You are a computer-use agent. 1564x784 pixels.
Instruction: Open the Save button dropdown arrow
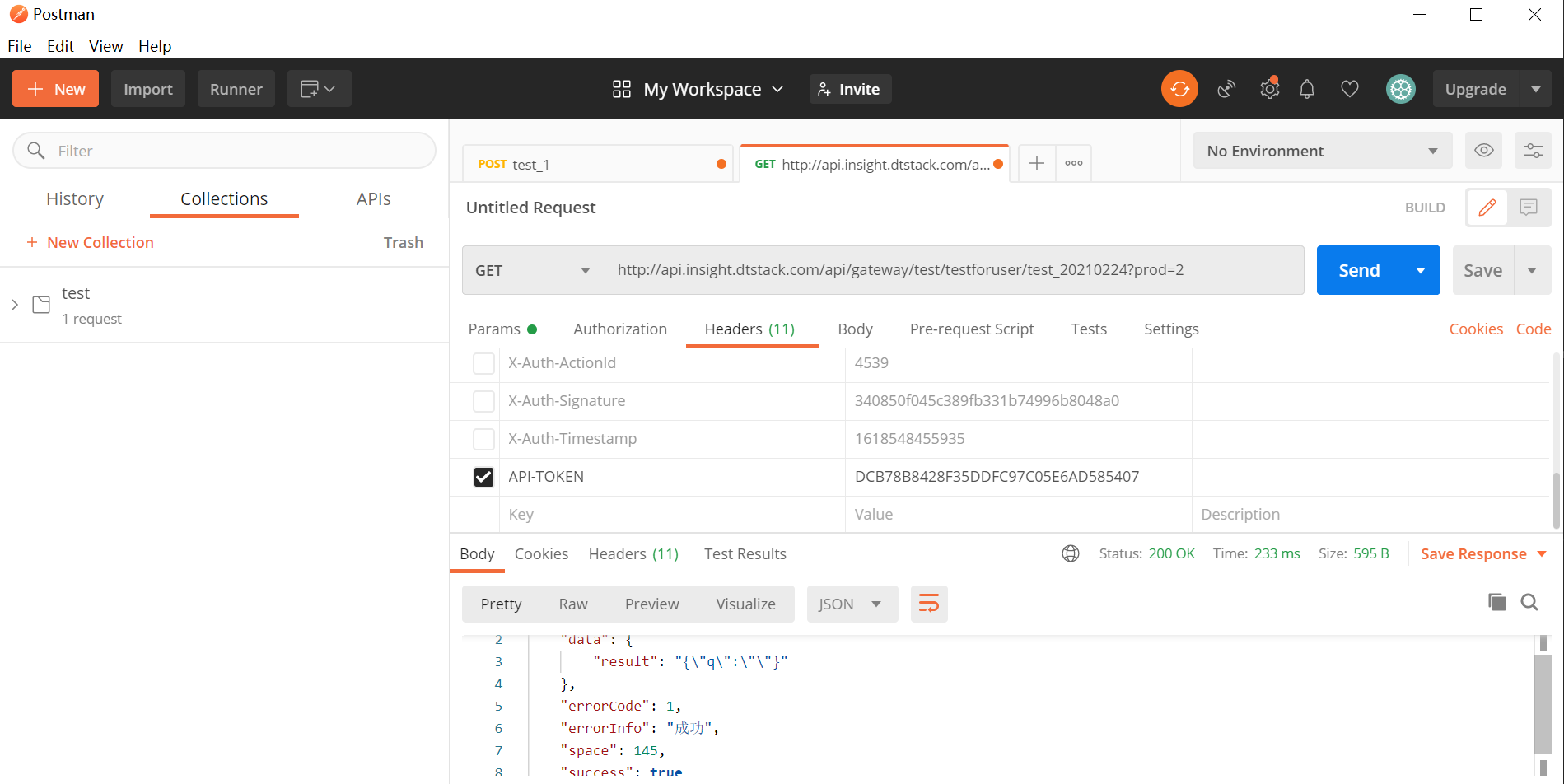pyautogui.click(x=1533, y=270)
